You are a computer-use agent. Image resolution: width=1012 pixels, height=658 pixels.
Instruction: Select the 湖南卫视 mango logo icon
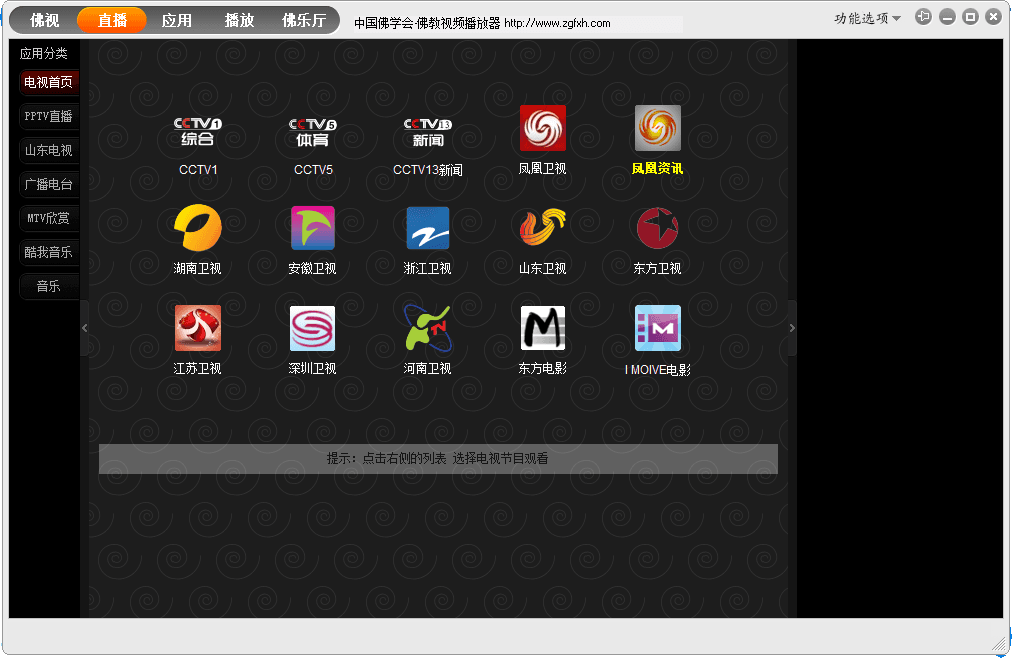pyautogui.click(x=197, y=227)
